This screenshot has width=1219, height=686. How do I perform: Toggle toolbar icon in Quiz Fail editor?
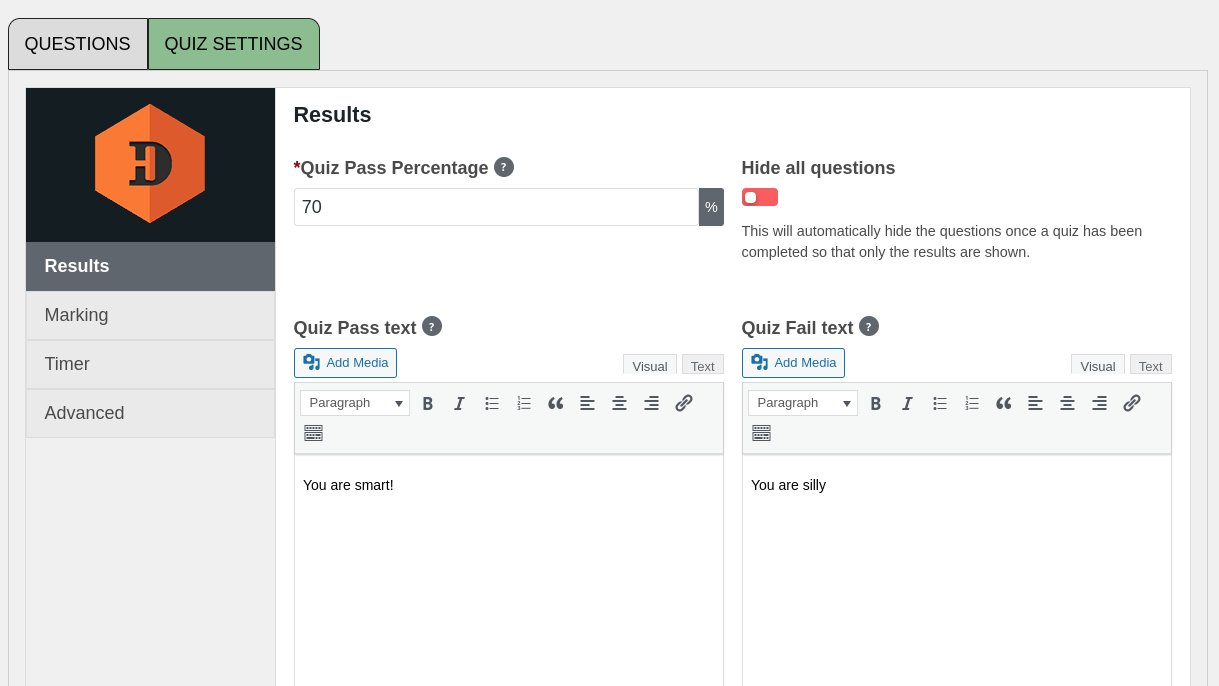761,433
